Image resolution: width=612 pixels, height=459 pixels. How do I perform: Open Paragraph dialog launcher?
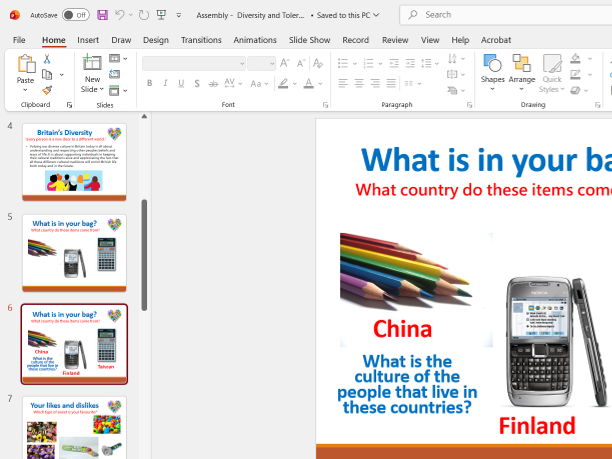[470, 105]
